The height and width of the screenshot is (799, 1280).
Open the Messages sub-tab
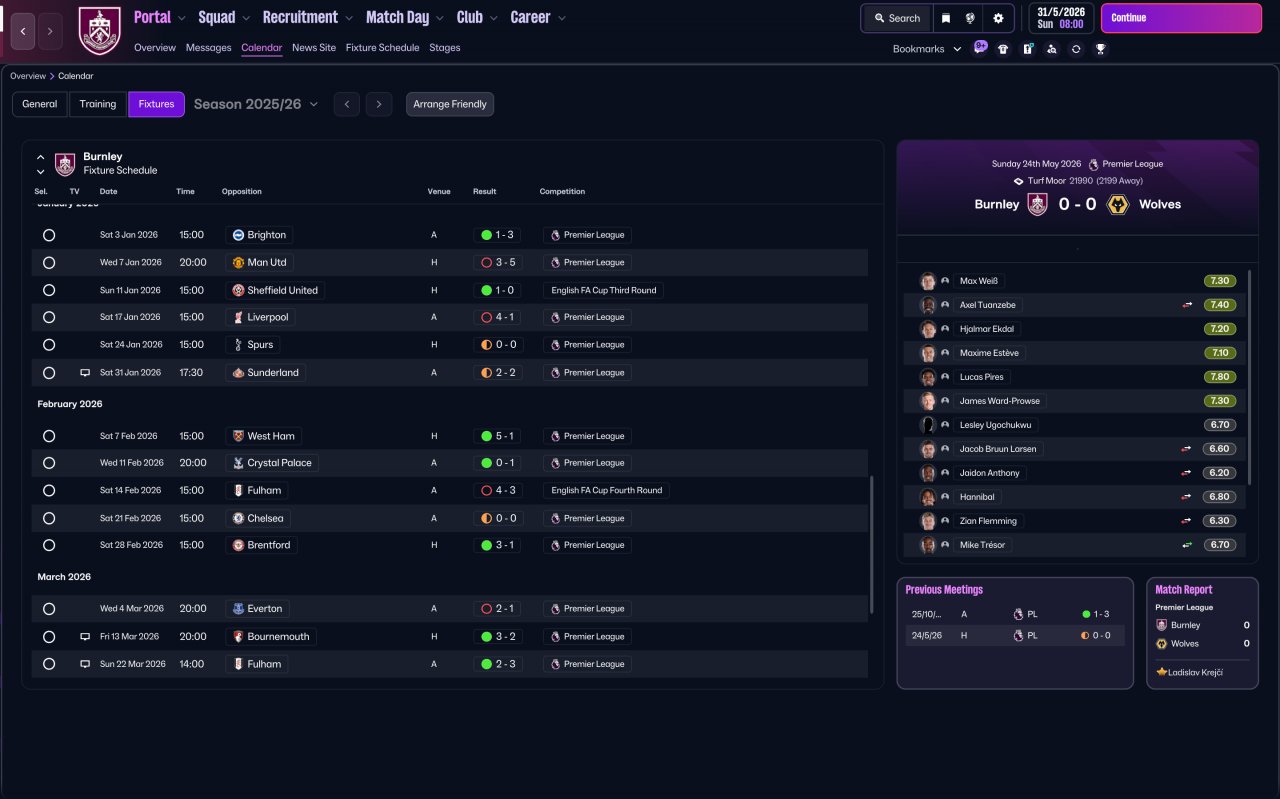pyautogui.click(x=208, y=48)
